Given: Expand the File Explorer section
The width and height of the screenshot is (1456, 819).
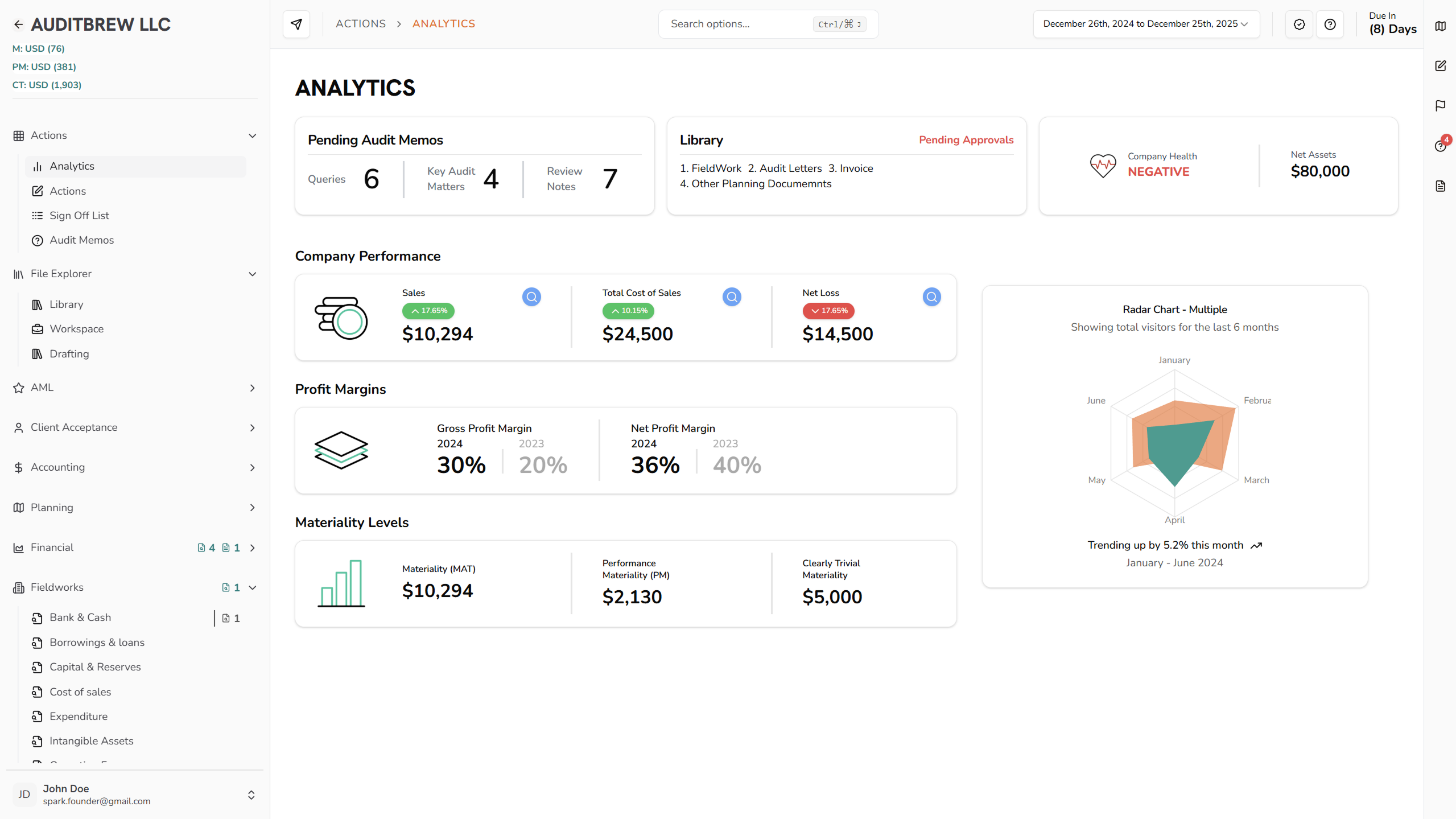Looking at the screenshot, I should click(252, 274).
